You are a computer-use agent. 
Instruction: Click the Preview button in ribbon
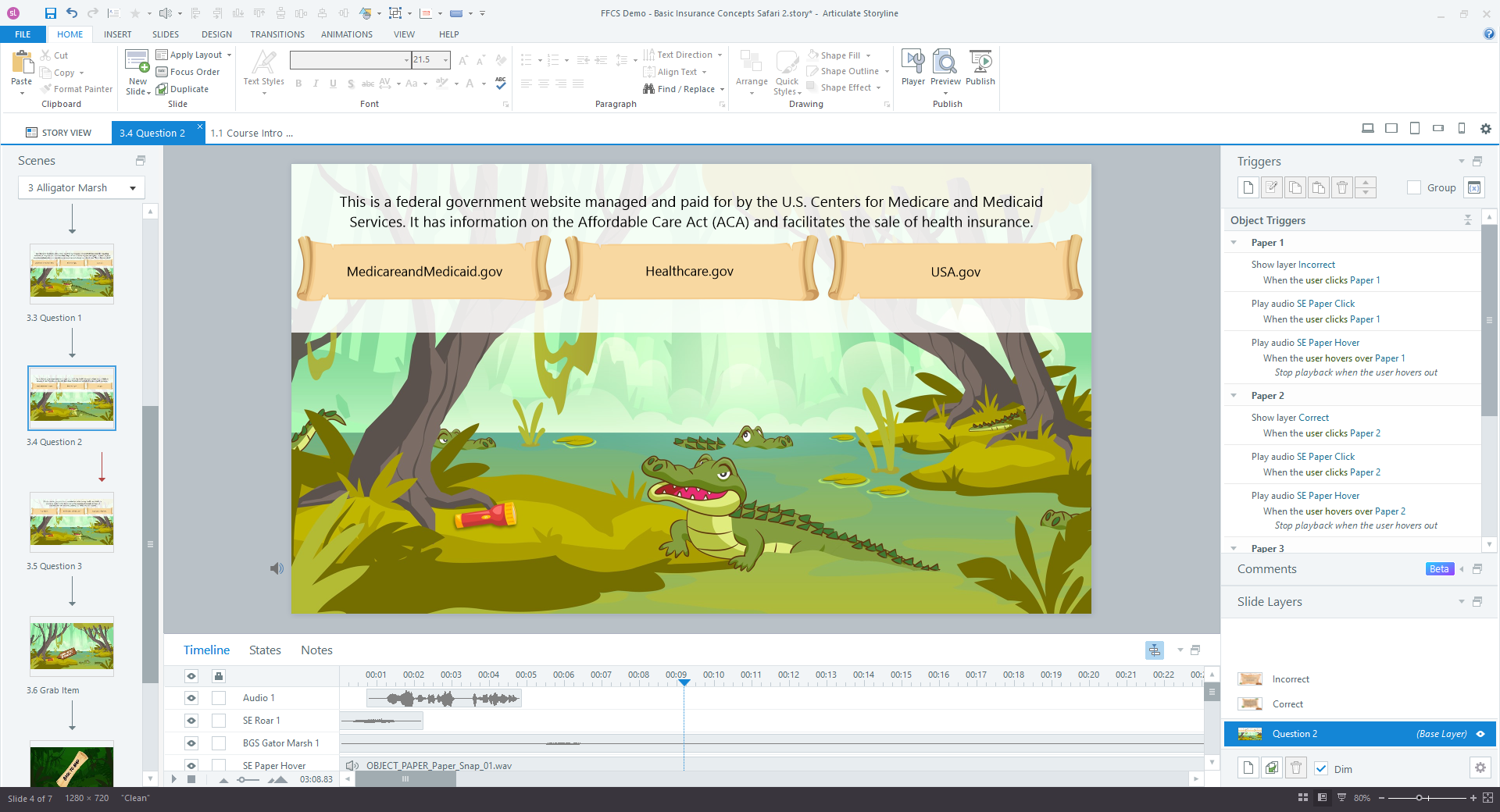pyautogui.click(x=945, y=67)
